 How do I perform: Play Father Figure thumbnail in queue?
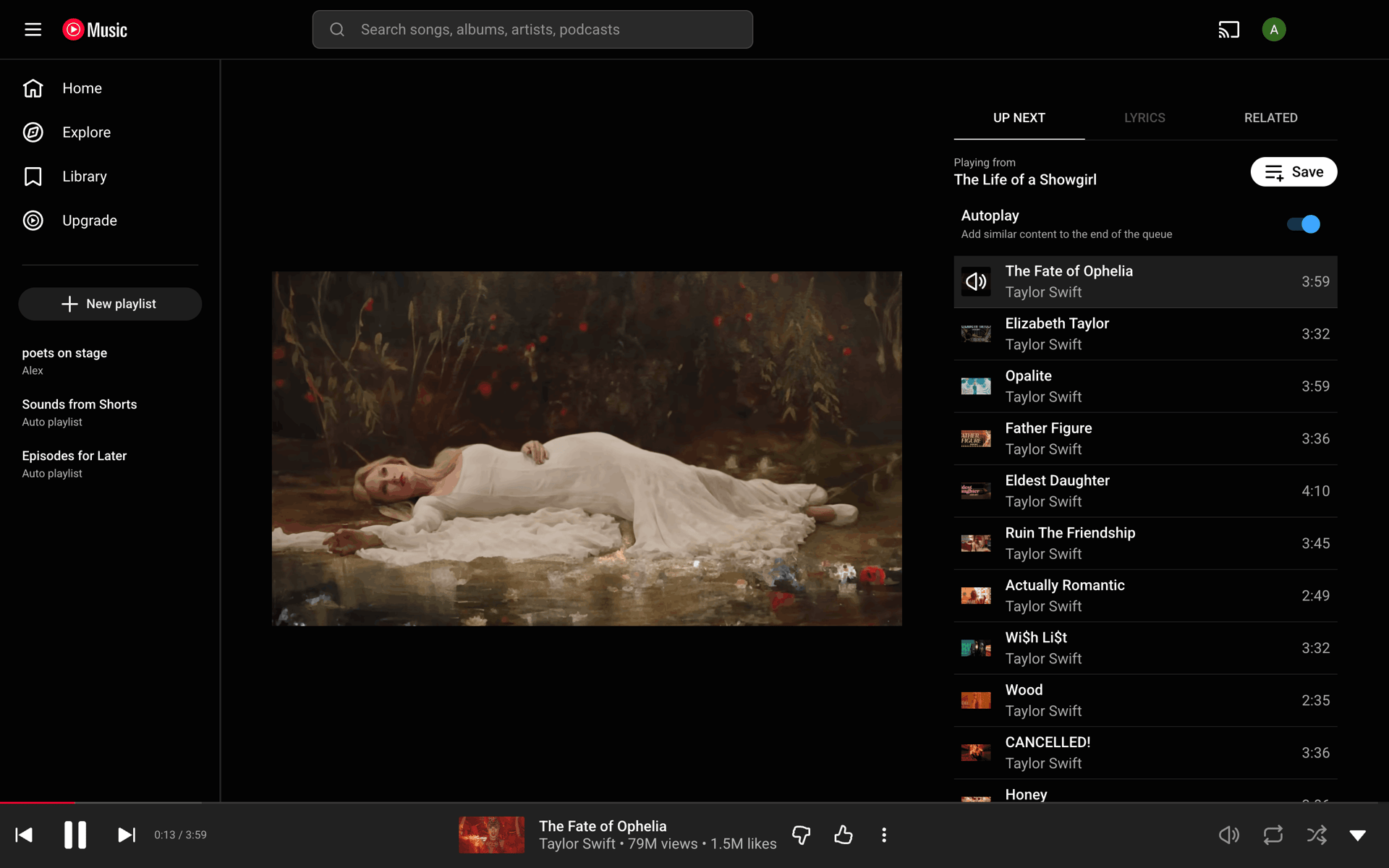[x=975, y=439]
